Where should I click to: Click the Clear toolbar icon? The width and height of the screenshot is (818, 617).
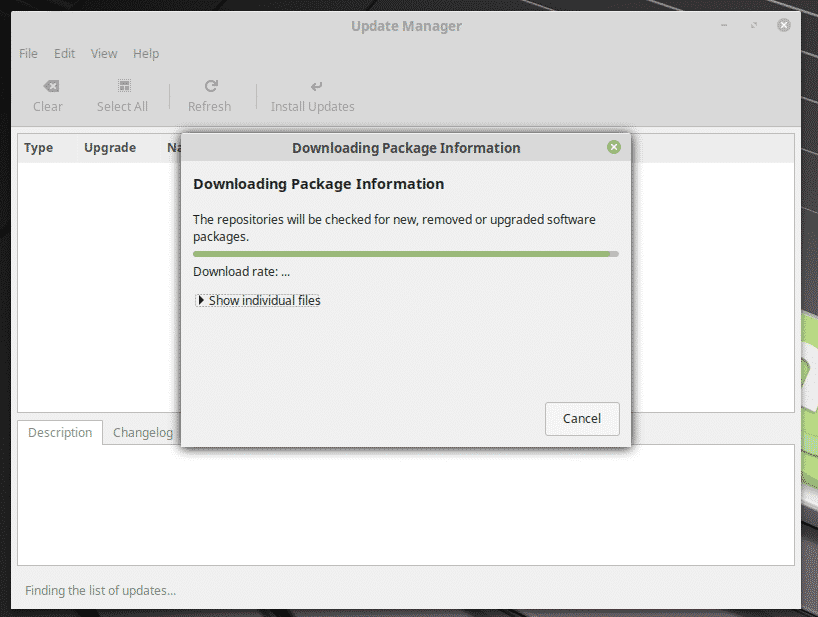tap(48, 87)
